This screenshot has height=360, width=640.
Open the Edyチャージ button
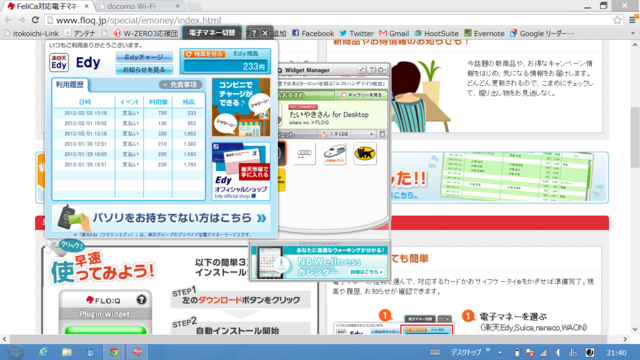point(144,57)
